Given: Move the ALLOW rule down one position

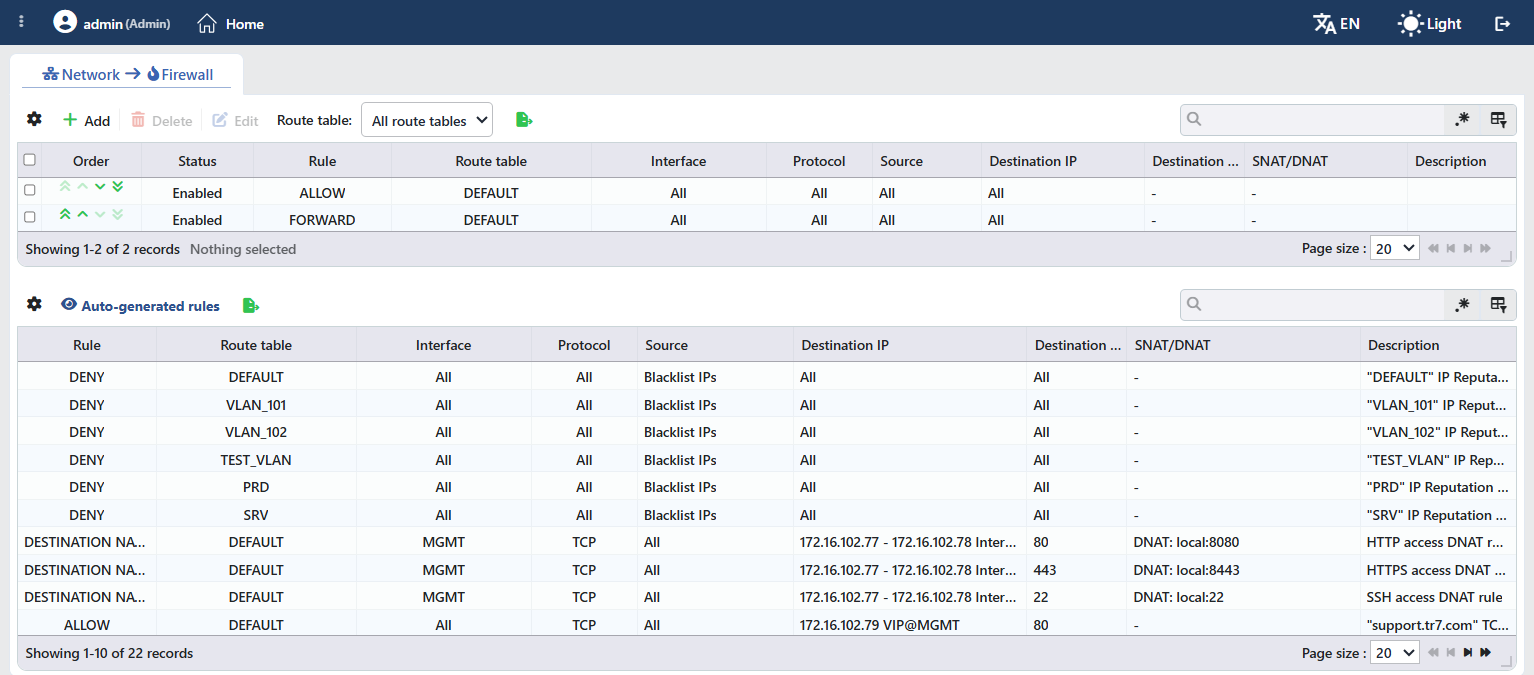Looking at the screenshot, I should click(x=100, y=186).
